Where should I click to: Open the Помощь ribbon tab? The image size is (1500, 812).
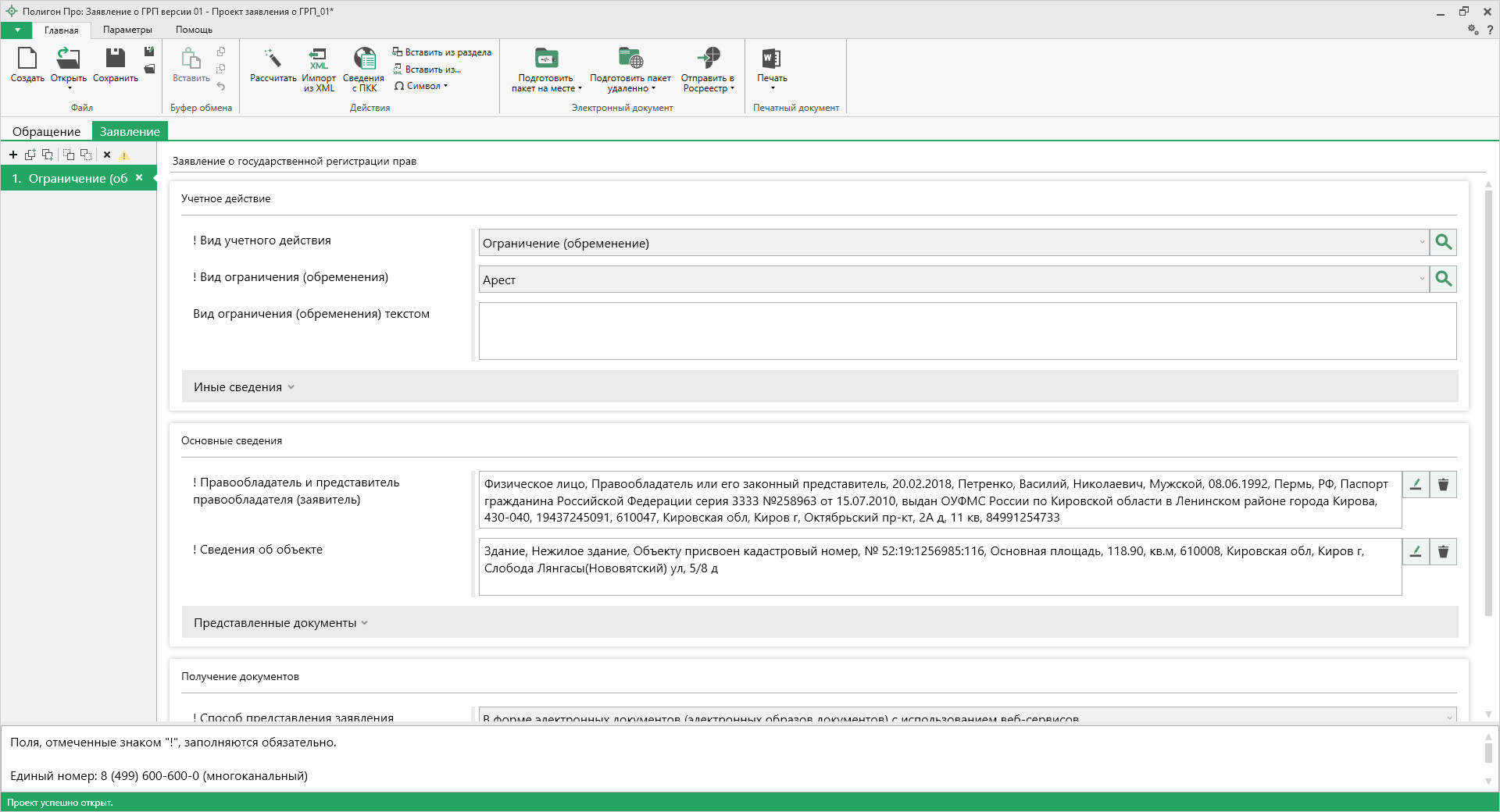[x=194, y=30]
